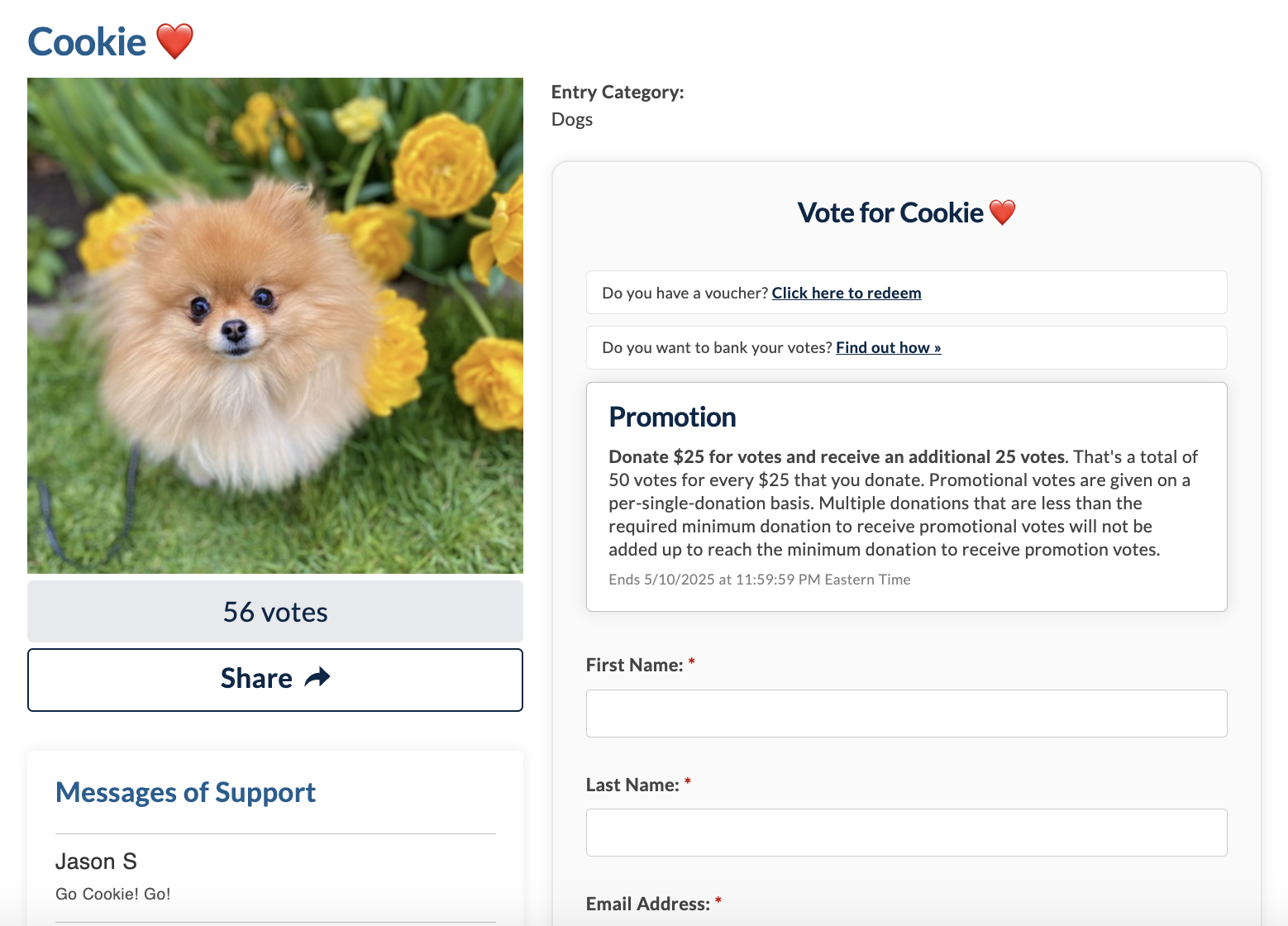Click the heart icon in Vote for Cookie heading
The image size is (1288, 926).
(1002, 212)
